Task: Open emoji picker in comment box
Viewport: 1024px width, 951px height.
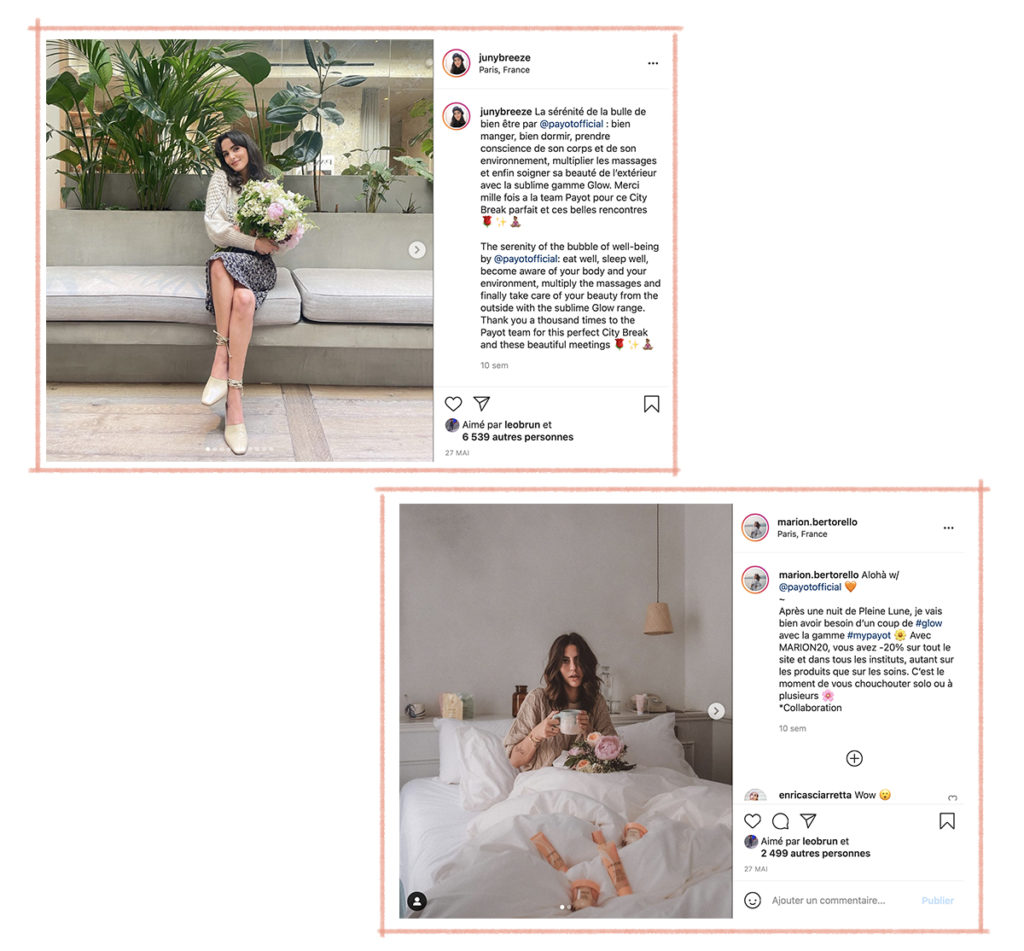Action: [x=753, y=901]
